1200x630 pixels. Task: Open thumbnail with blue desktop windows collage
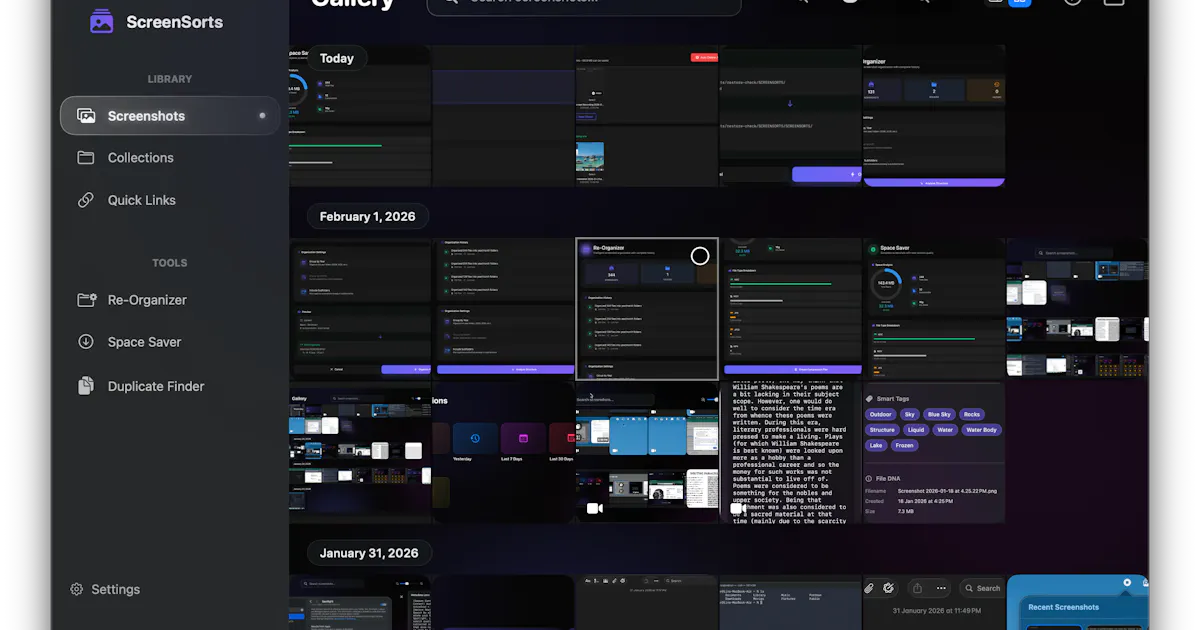pyautogui.click(x=647, y=453)
